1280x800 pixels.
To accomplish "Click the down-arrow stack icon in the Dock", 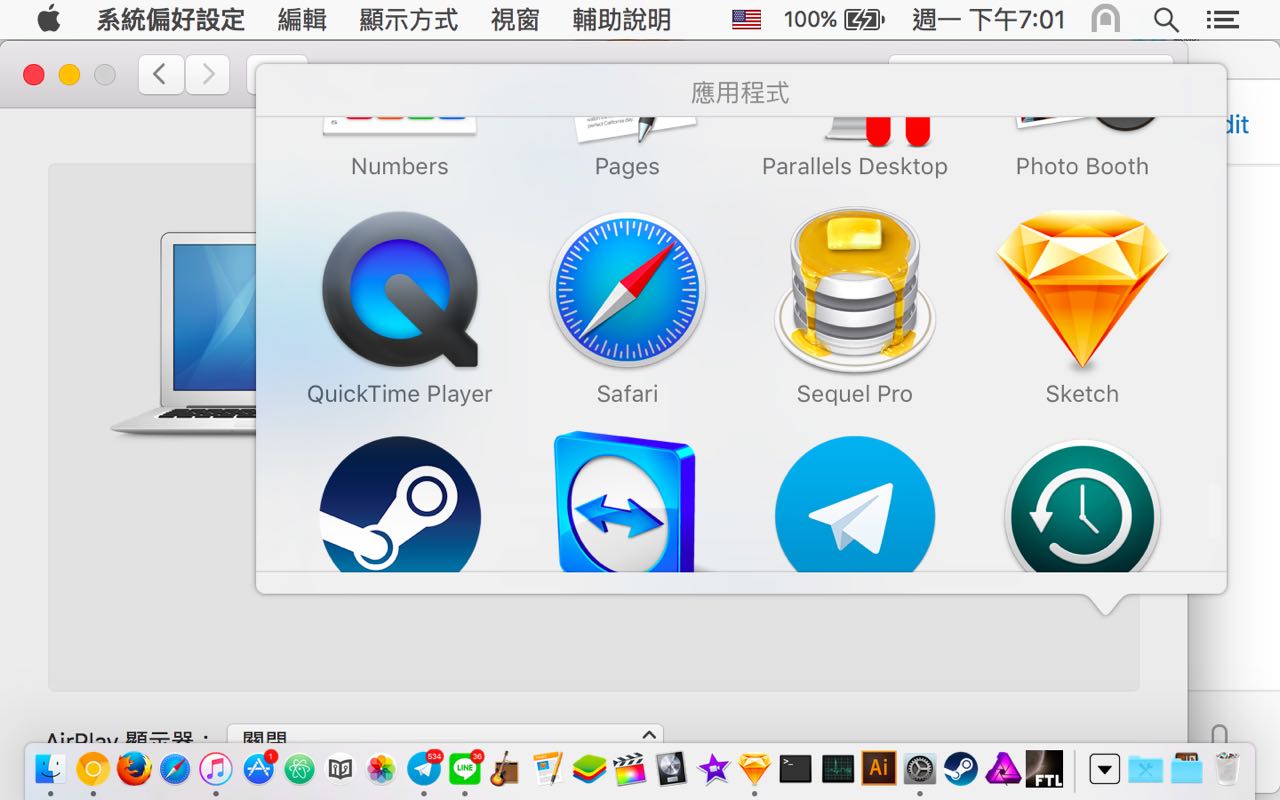I will (1104, 768).
